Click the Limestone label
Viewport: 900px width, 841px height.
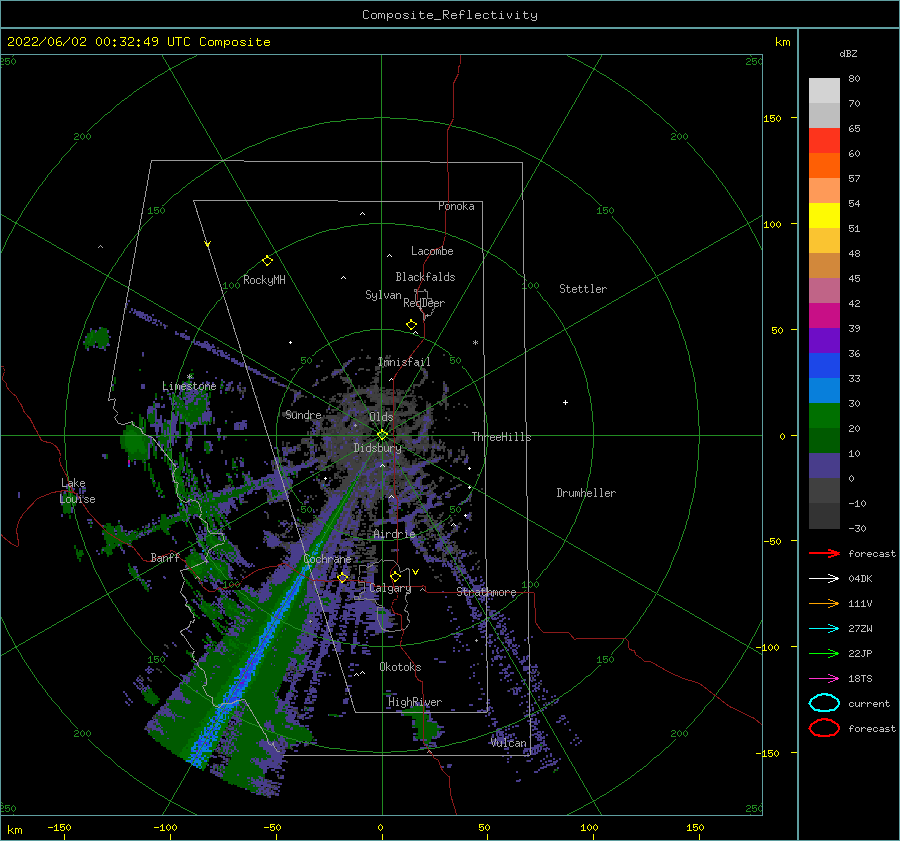tap(189, 386)
